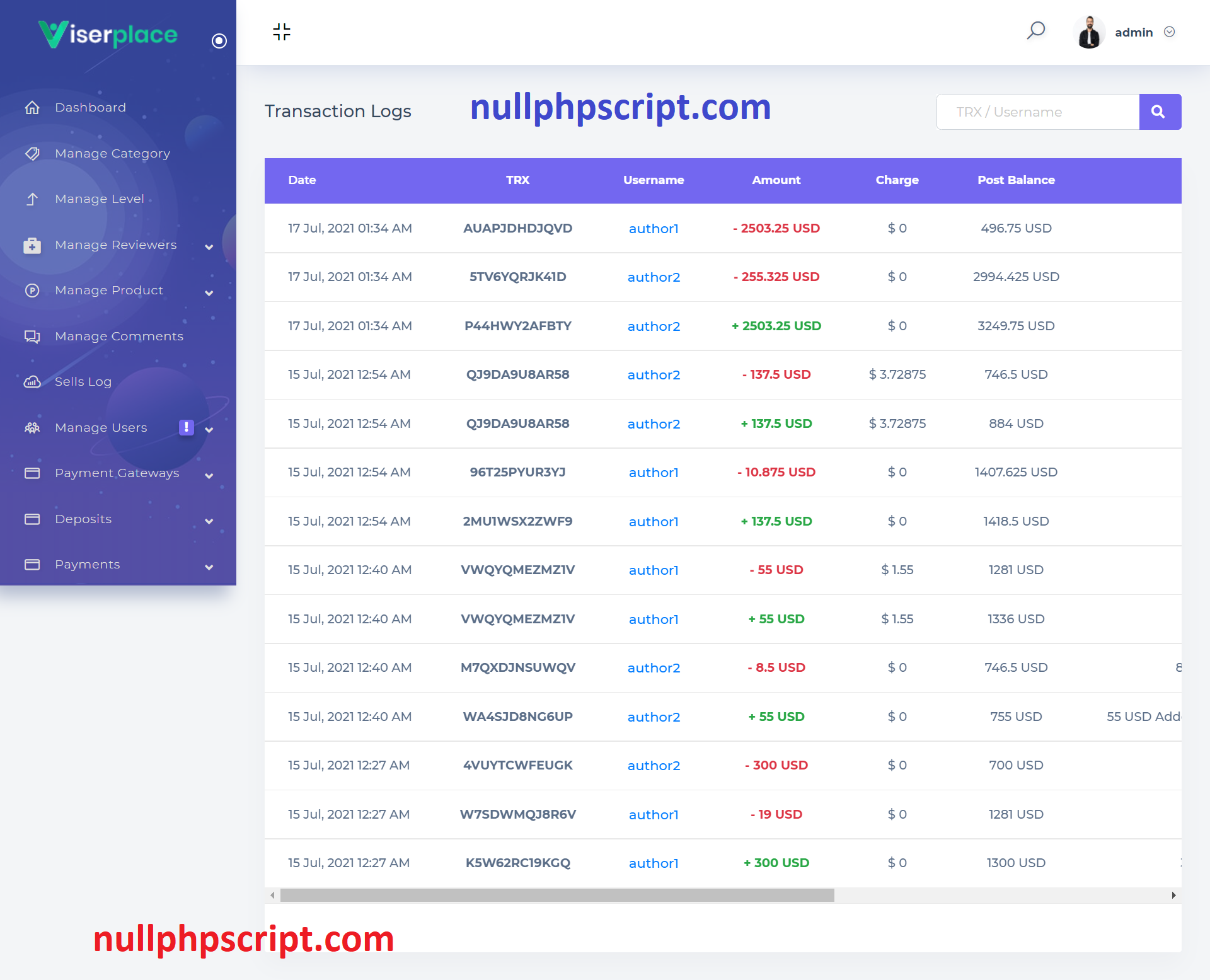Focus the TRX / Username search field
Image resolution: width=1210 pixels, height=980 pixels.
point(1038,112)
